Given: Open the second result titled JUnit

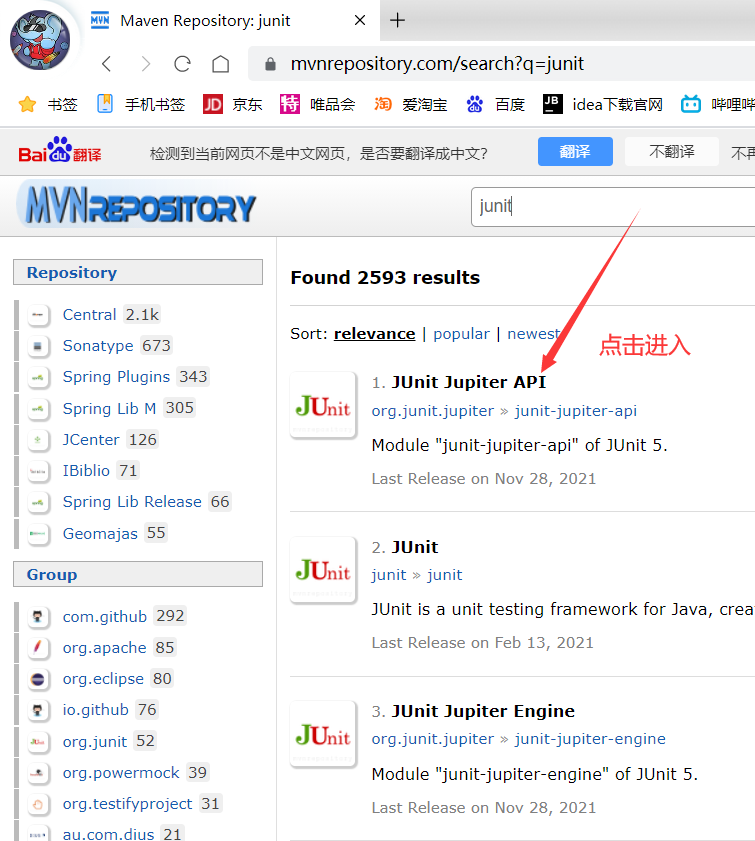Looking at the screenshot, I should point(414,547).
